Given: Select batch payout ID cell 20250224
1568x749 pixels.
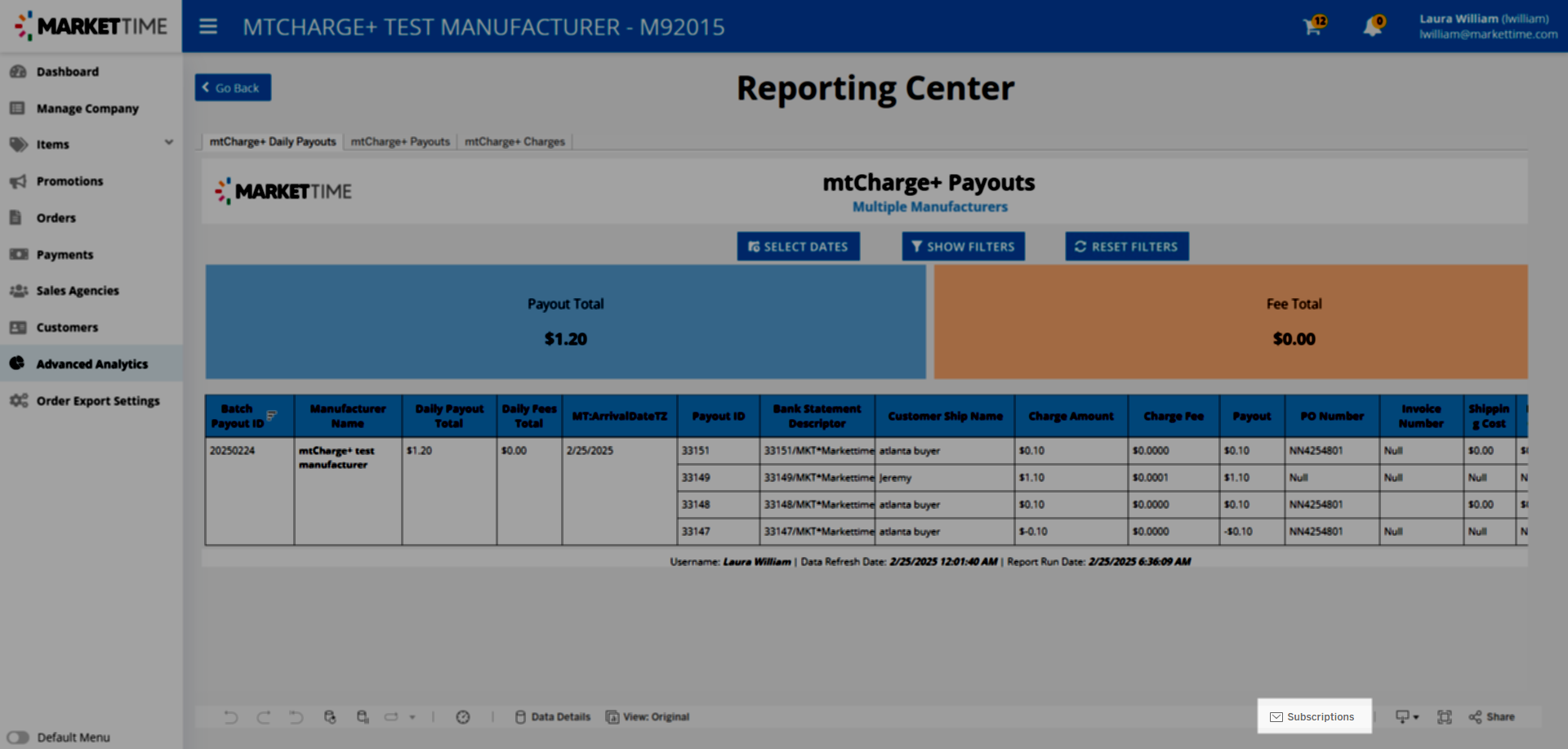Looking at the screenshot, I should tap(250, 491).
